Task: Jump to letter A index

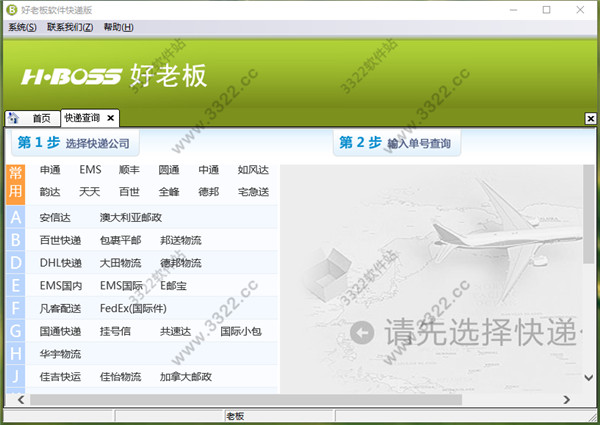Action: click(15, 217)
